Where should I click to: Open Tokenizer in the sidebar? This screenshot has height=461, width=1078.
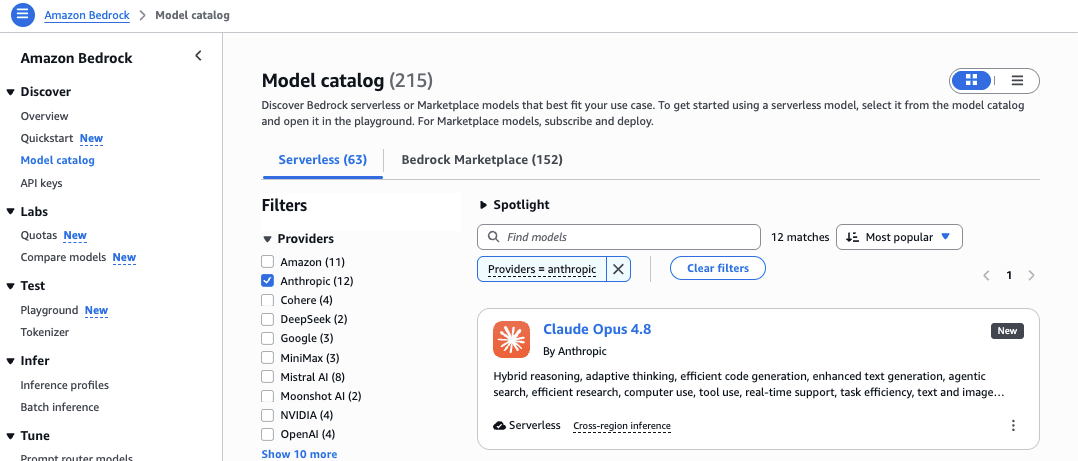(45, 332)
